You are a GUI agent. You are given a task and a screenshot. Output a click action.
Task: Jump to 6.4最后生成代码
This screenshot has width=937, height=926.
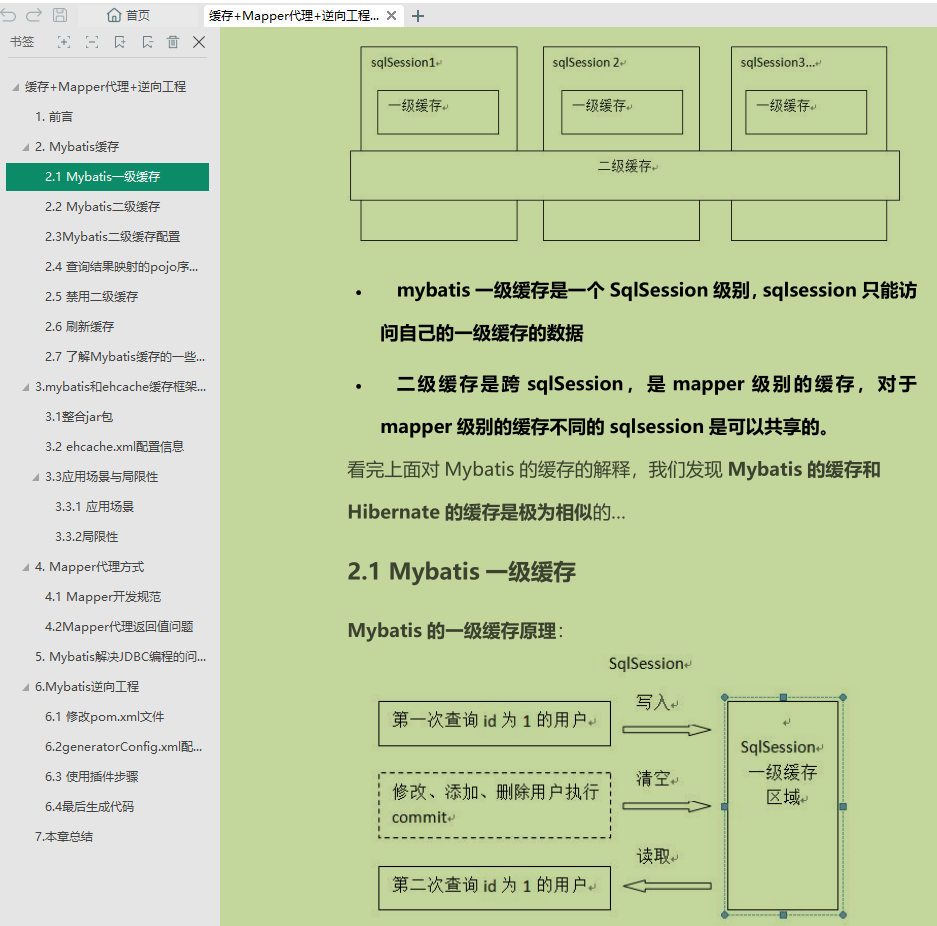click(x=90, y=807)
